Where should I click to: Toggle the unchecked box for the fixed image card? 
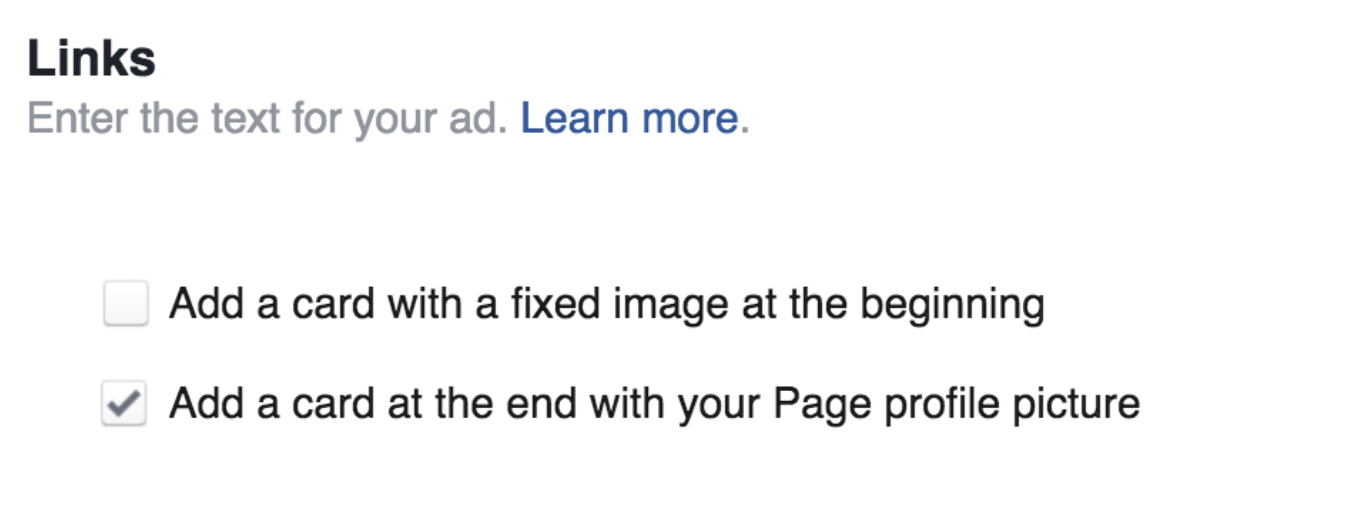coord(126,304)
